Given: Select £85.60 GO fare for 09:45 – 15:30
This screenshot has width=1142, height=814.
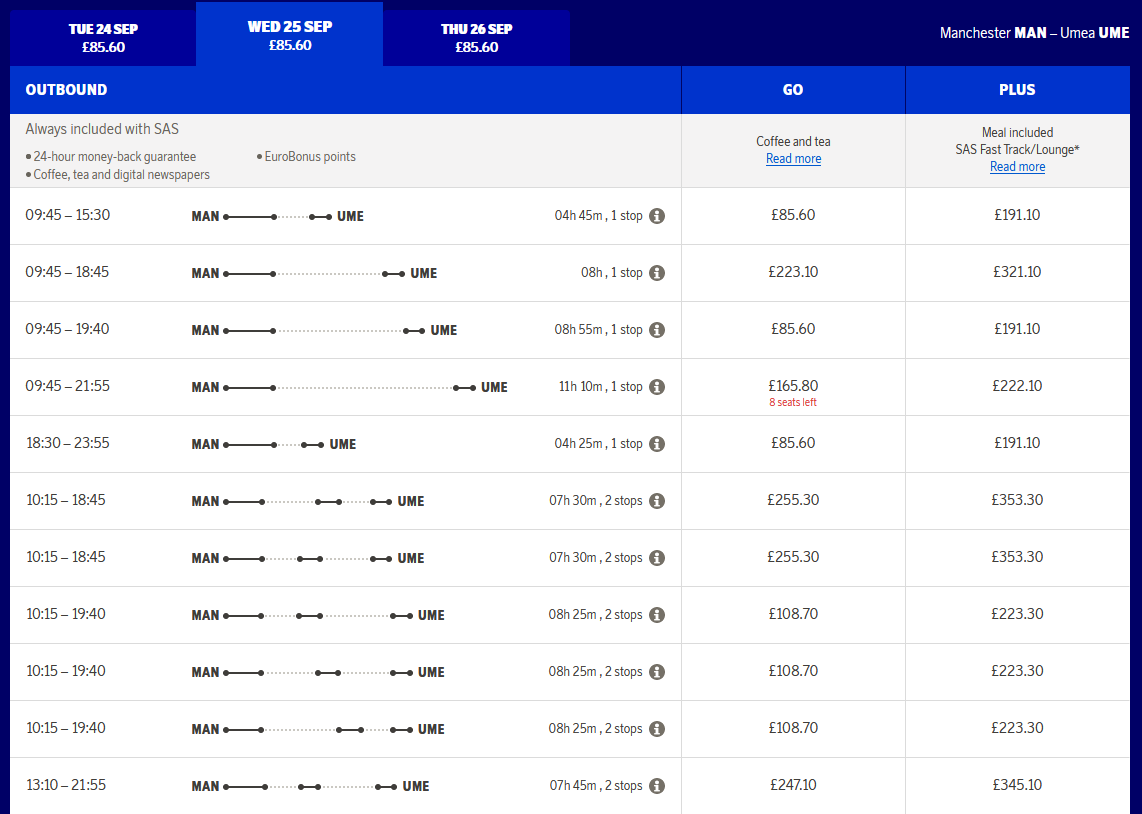Looking at the screenshot, I should coord(793,216).
